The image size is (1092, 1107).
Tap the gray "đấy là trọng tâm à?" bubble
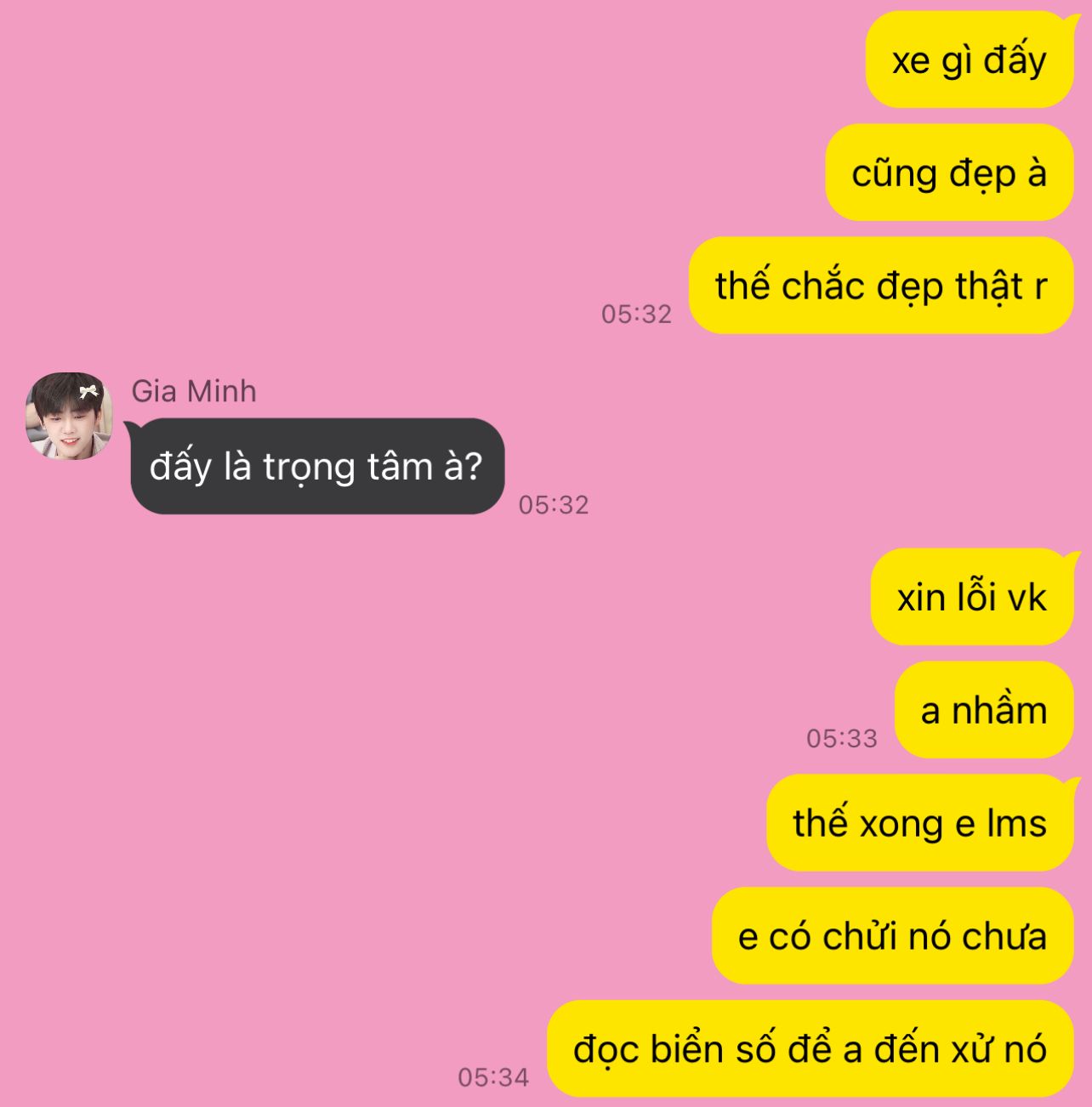pos(316,466)
